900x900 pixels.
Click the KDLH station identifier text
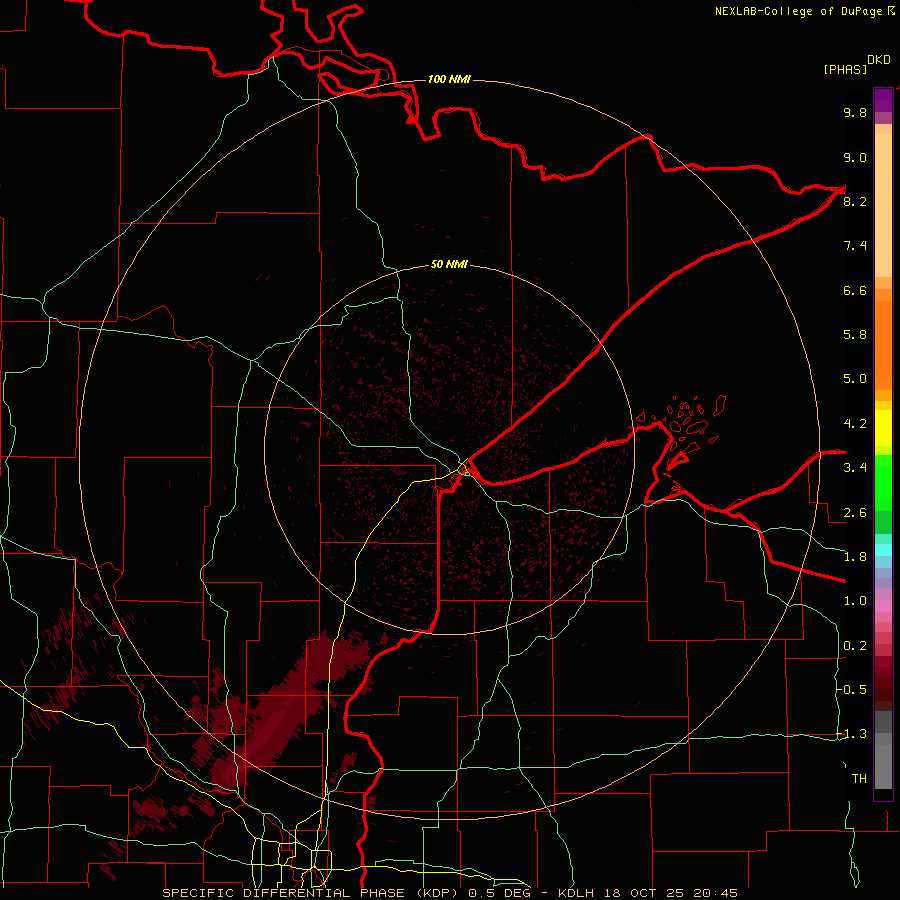pos(575,893)
